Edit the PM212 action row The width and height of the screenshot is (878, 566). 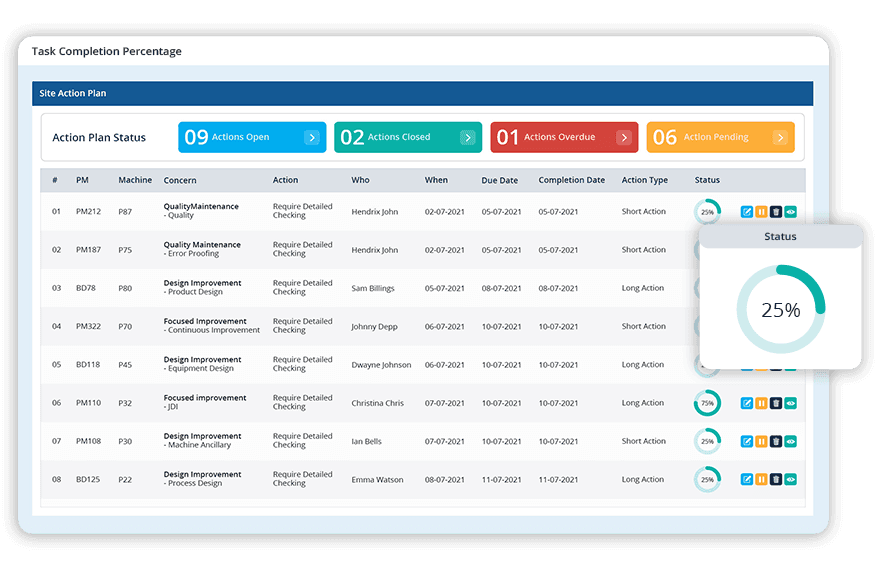(746, 212)
